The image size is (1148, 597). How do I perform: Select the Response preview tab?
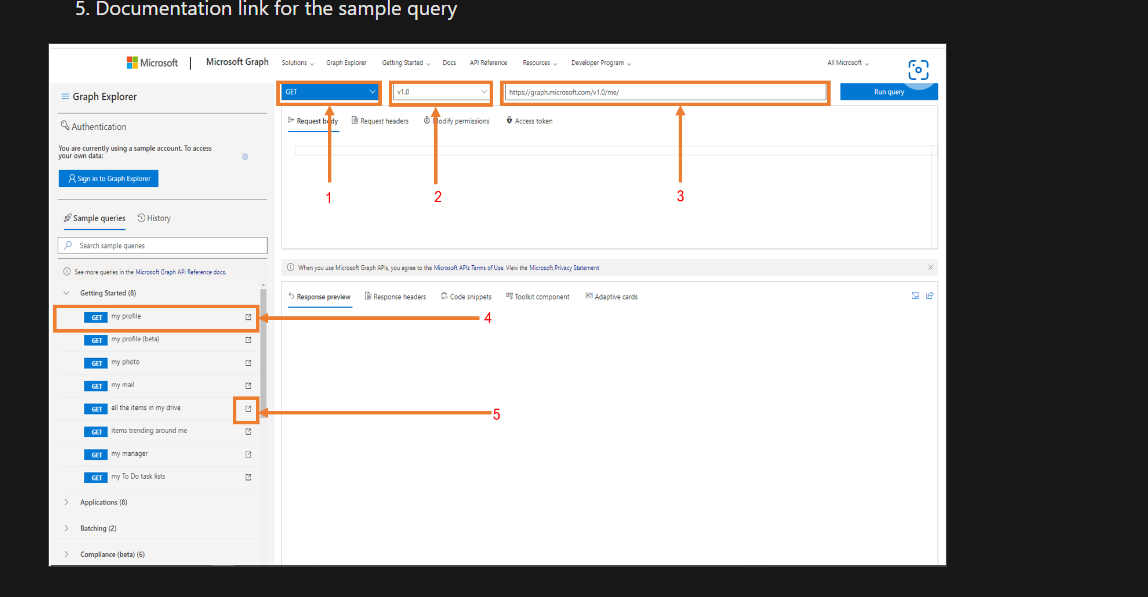pos(319,297)
